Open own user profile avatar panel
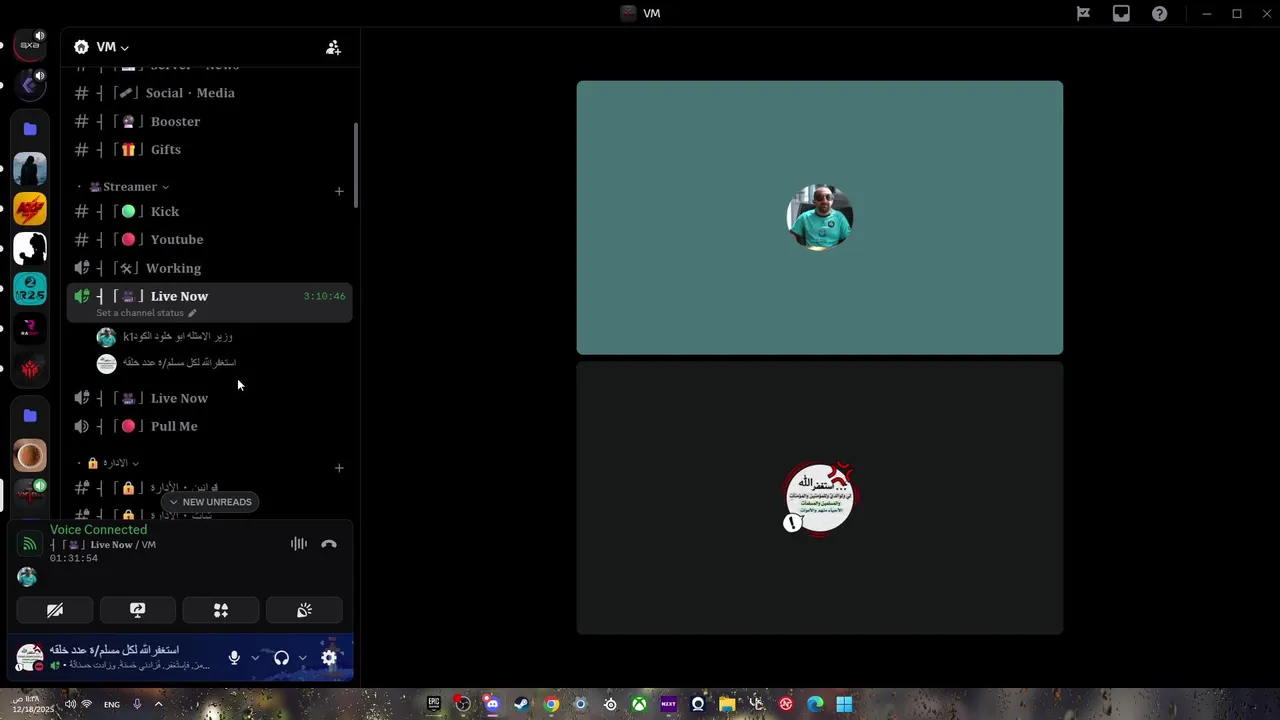This screenshot has height=720, width=1280. coord(30,657)
